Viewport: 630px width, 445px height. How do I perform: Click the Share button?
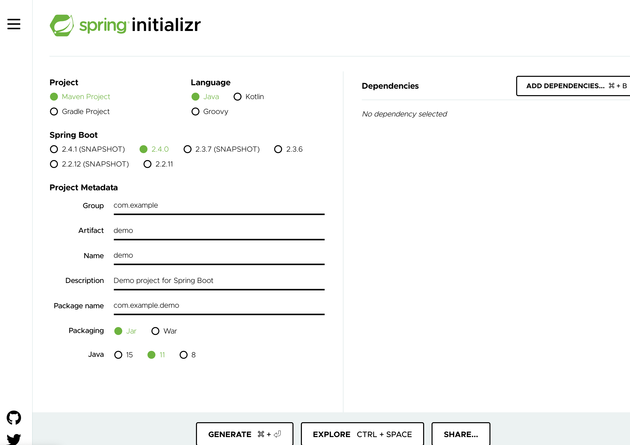(461, 434)
